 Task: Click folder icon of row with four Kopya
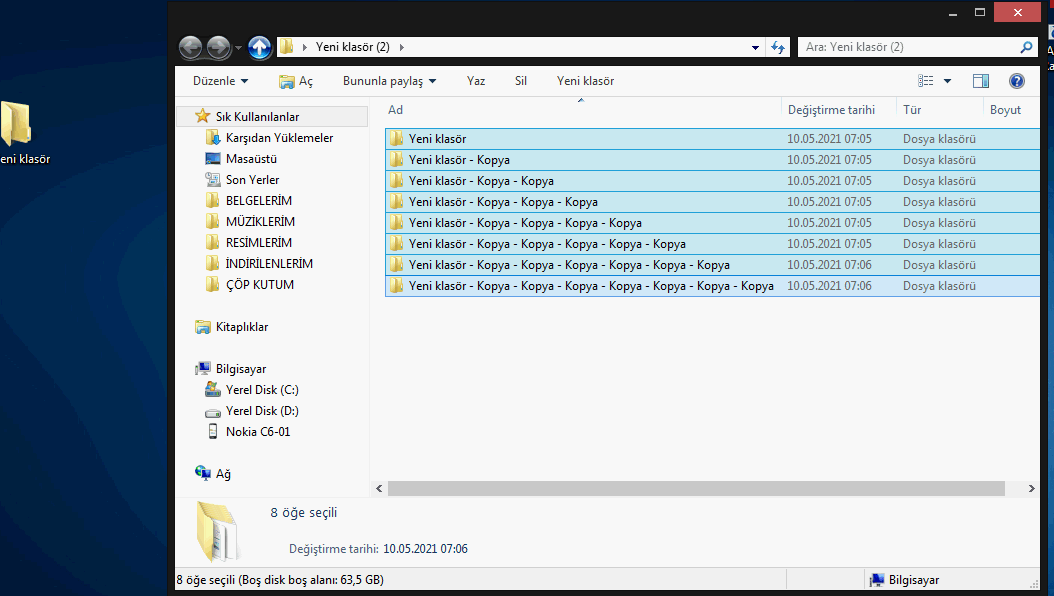(396, 222)
